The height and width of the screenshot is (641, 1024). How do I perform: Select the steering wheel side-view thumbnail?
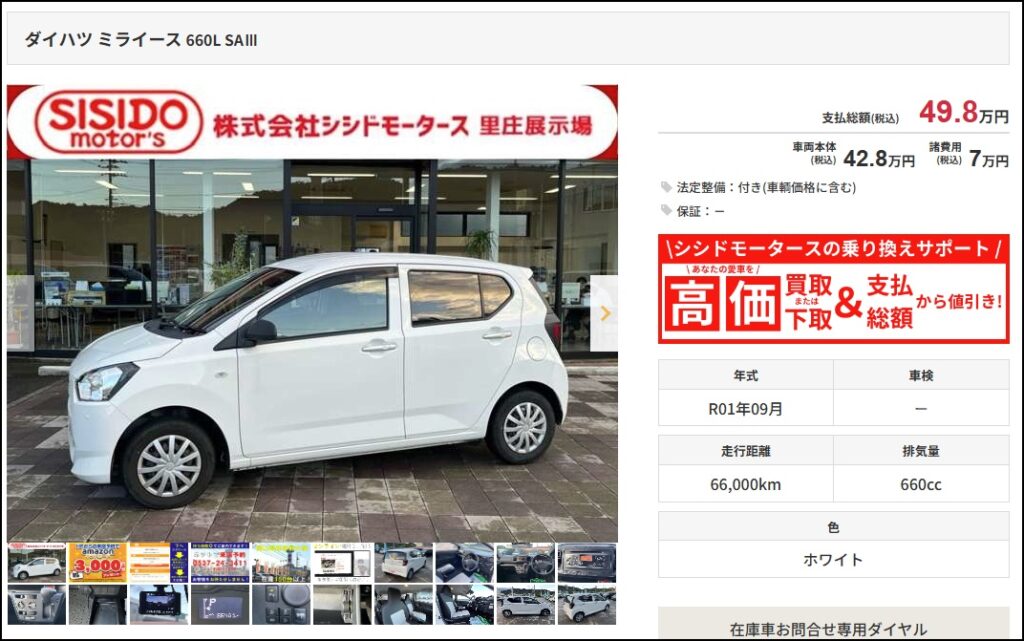point(464,563)
